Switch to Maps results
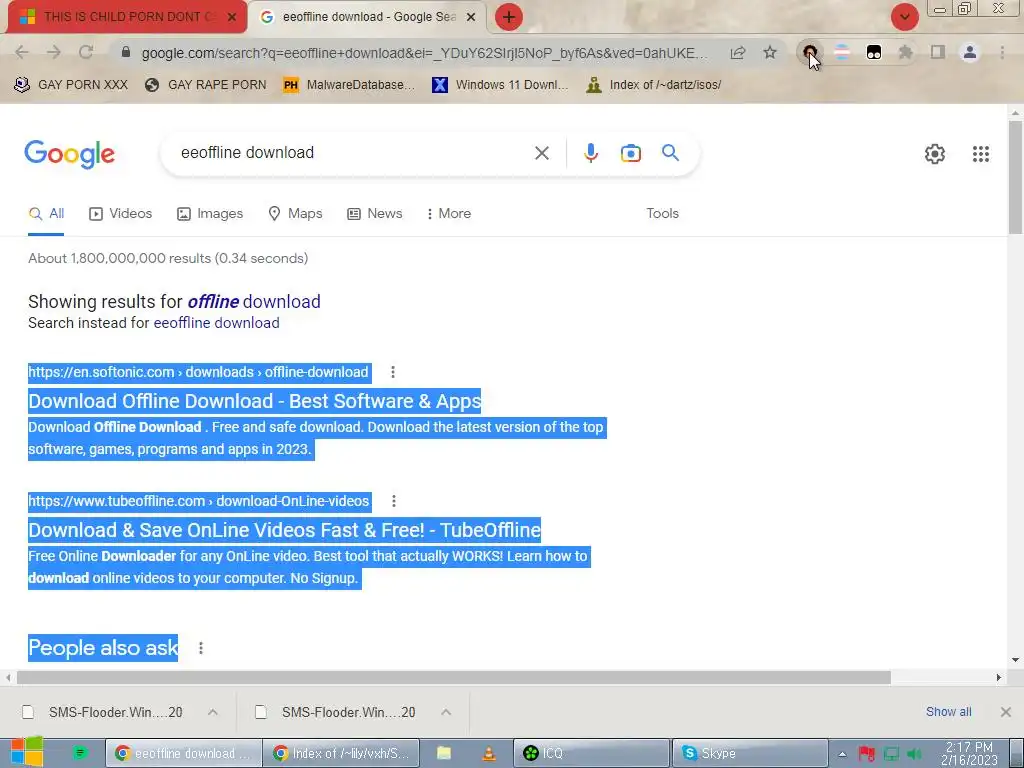 [x=295, y=214]
